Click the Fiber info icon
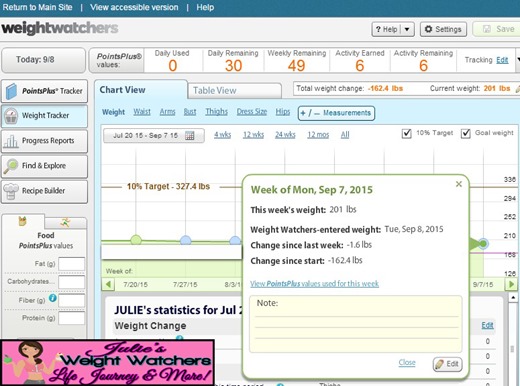520x386 pixels. [x=53, y=298]
